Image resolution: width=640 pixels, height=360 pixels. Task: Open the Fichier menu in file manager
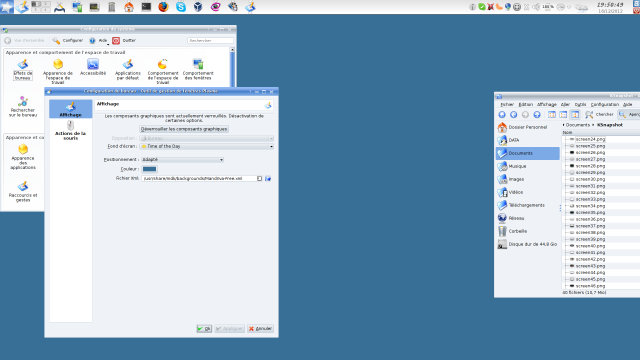pyautogui.click(x=507, y=104)
